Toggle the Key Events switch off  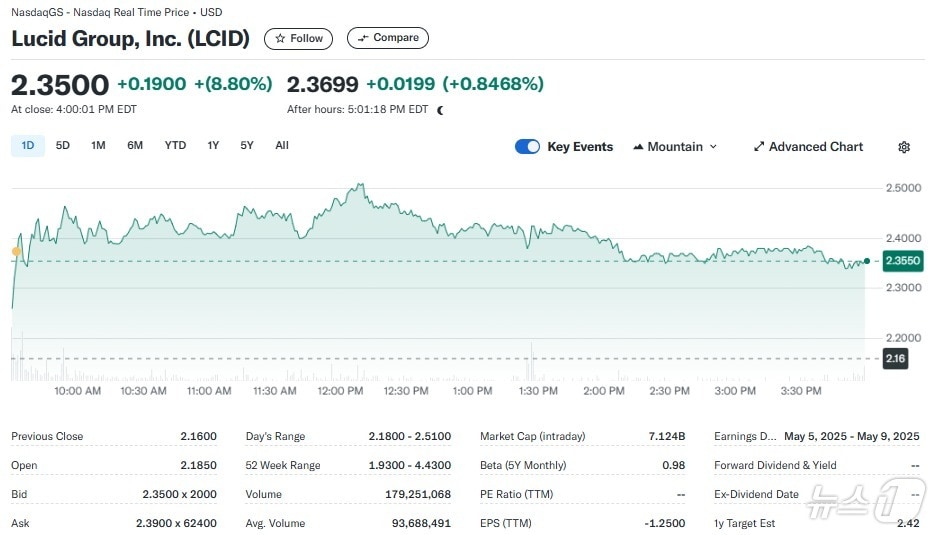[x=527, y=147]
